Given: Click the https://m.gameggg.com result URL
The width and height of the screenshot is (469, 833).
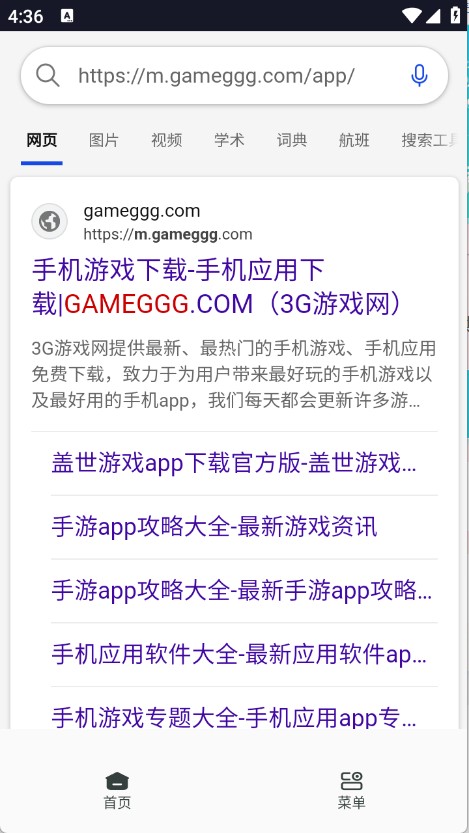Looking at the screenshot, I should tap(168, 234).
